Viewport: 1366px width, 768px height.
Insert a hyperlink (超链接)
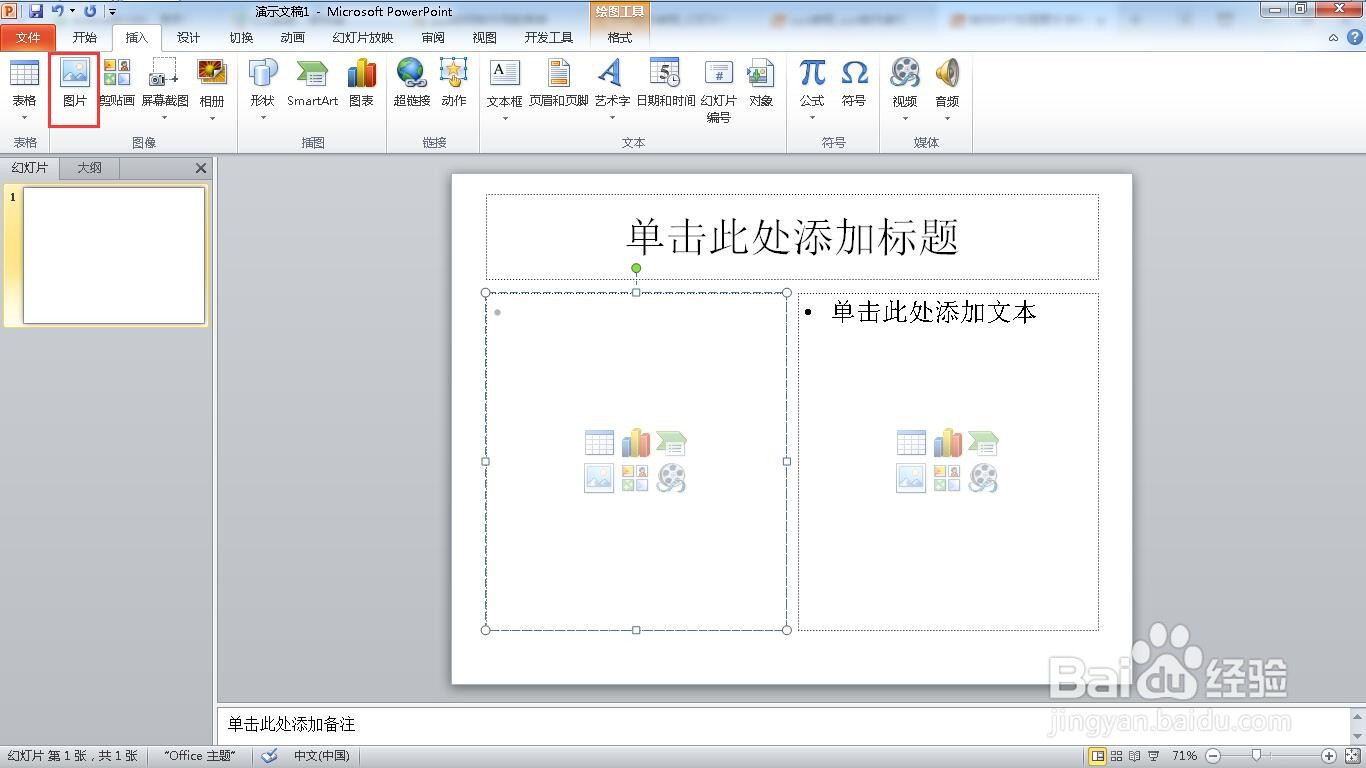pyautogui.click(x=411, y=82)
